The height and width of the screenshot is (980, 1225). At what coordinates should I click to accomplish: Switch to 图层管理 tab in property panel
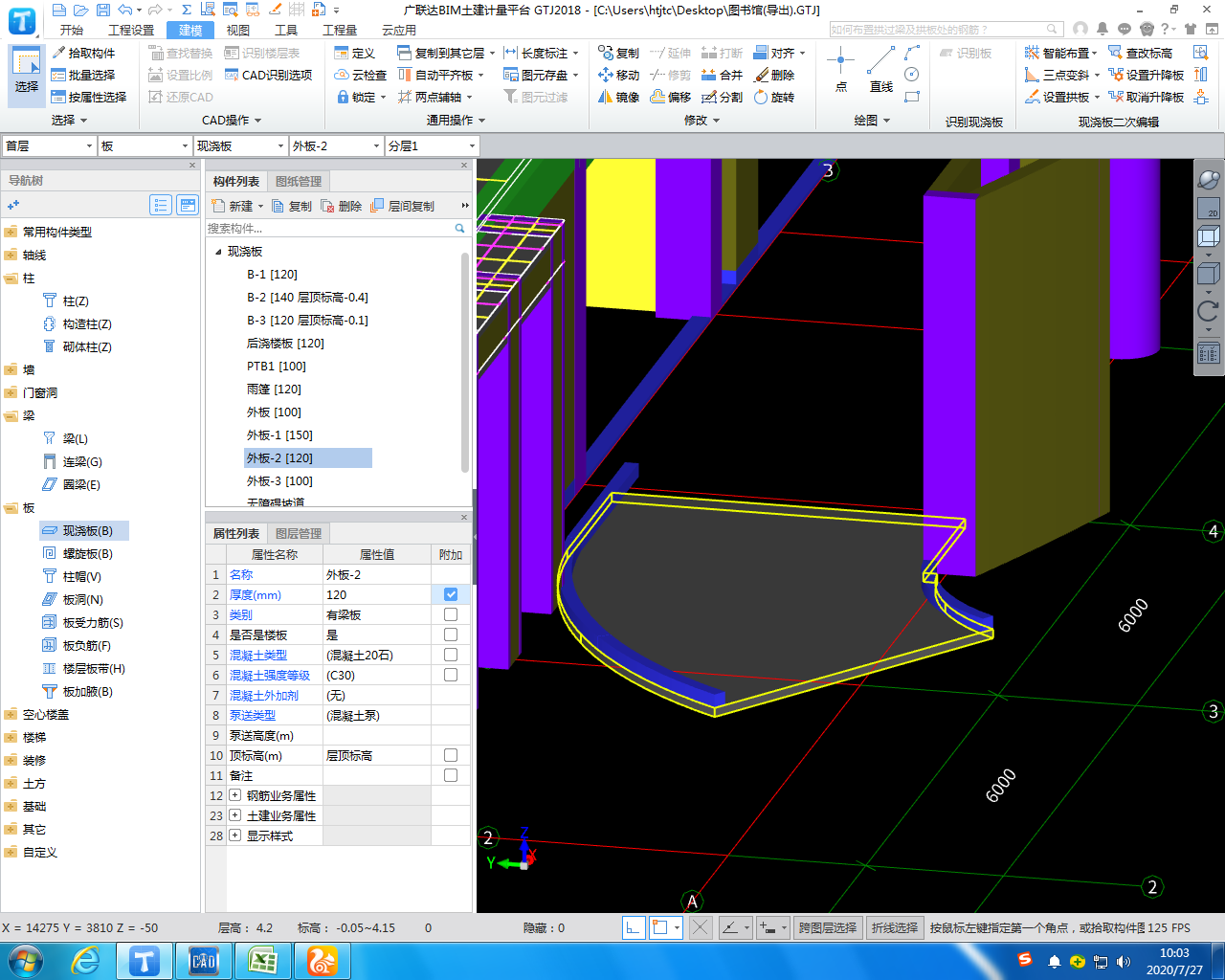pos(299,533)
